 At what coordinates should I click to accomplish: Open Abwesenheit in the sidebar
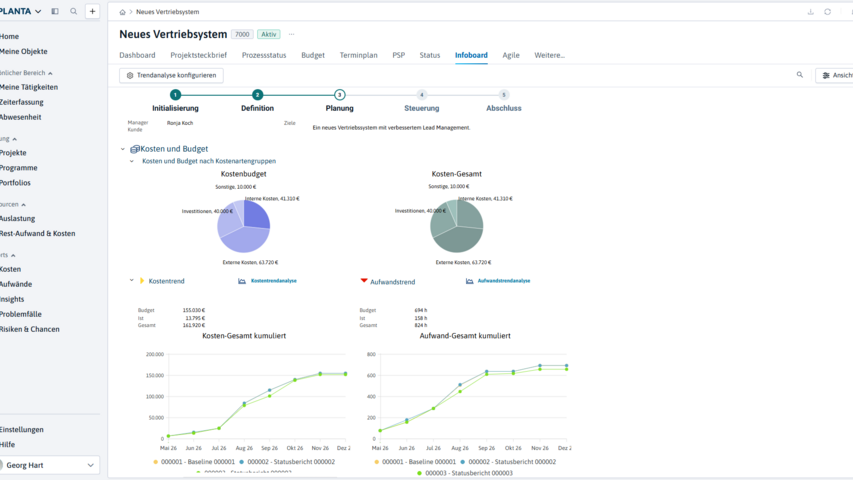[x=21, y=117]
